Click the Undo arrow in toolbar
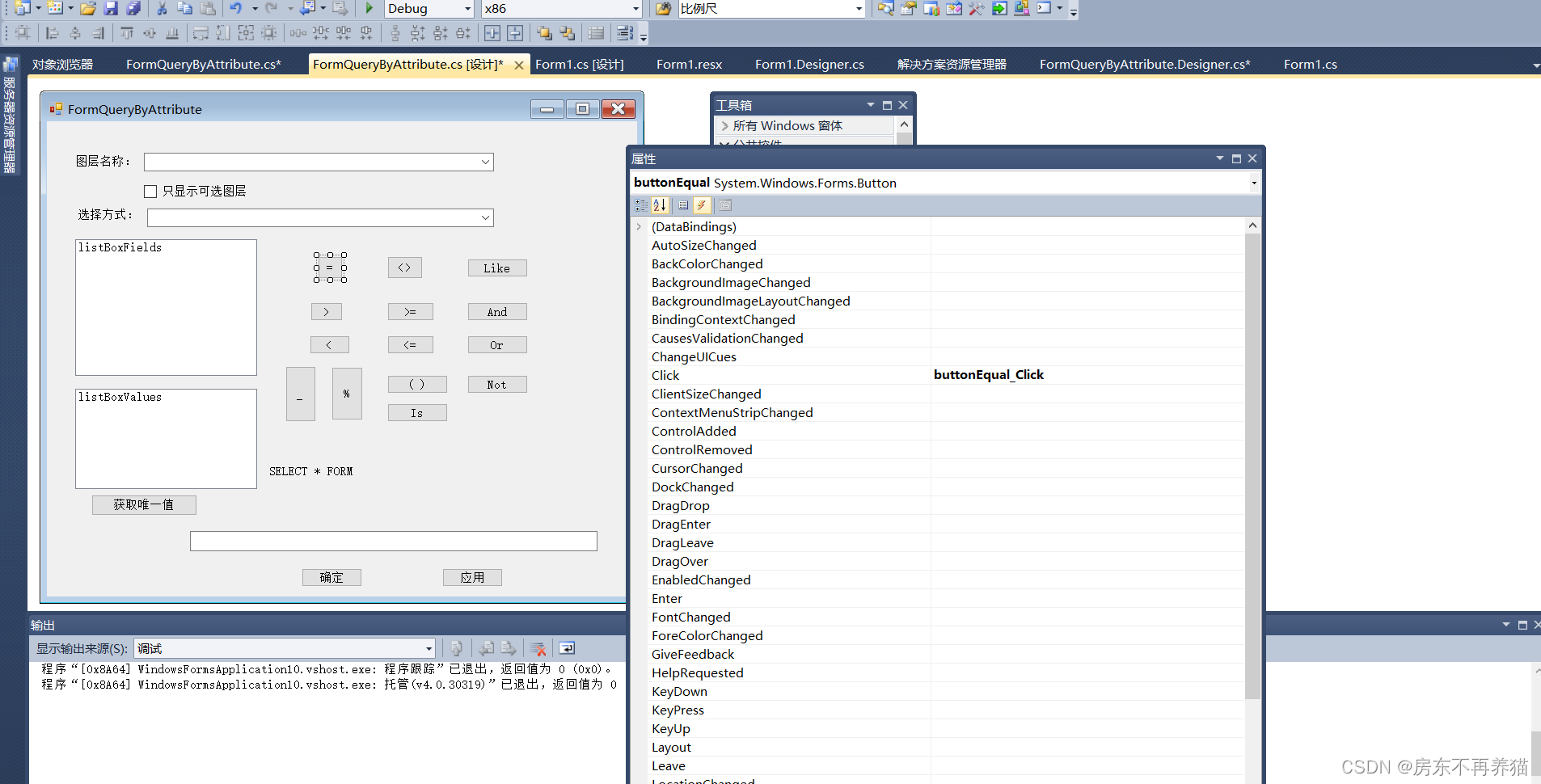The image size is (1541, 784). [235, 8]
